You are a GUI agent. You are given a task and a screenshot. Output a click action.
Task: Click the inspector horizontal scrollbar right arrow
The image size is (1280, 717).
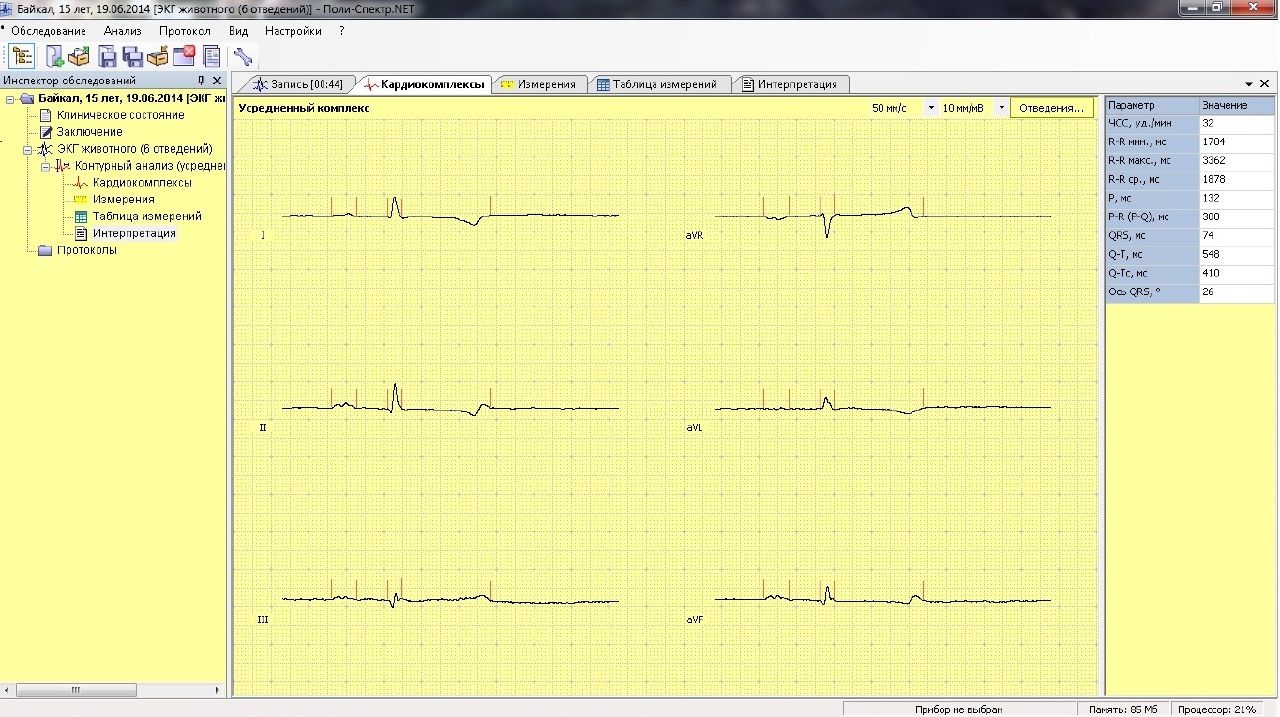click(218, 690)
